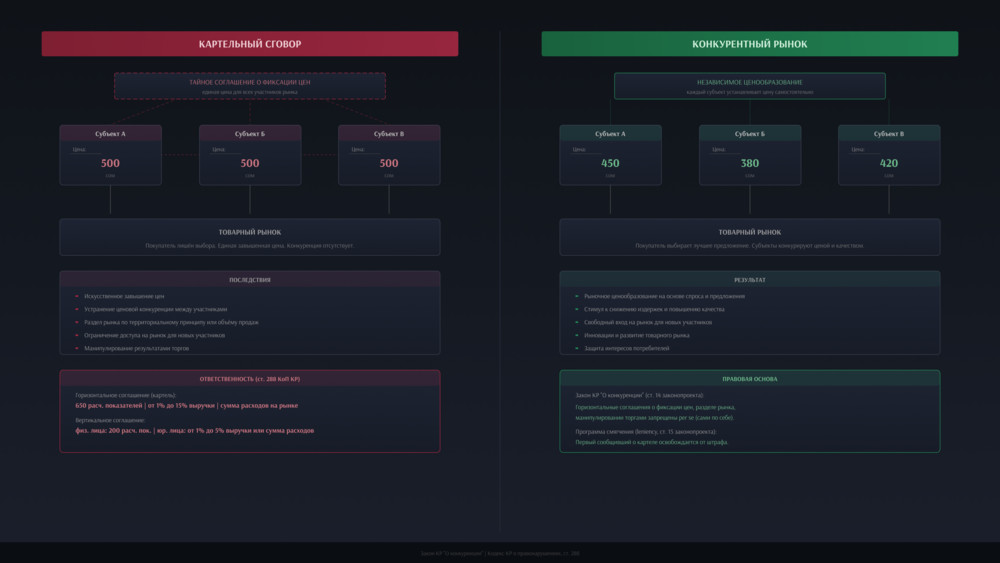Click ТОВАРНЫЙ РЫНОК box stating конкуренция отсутствует
This screenshot has height=563, width=1000.
(x=250, y=238)
